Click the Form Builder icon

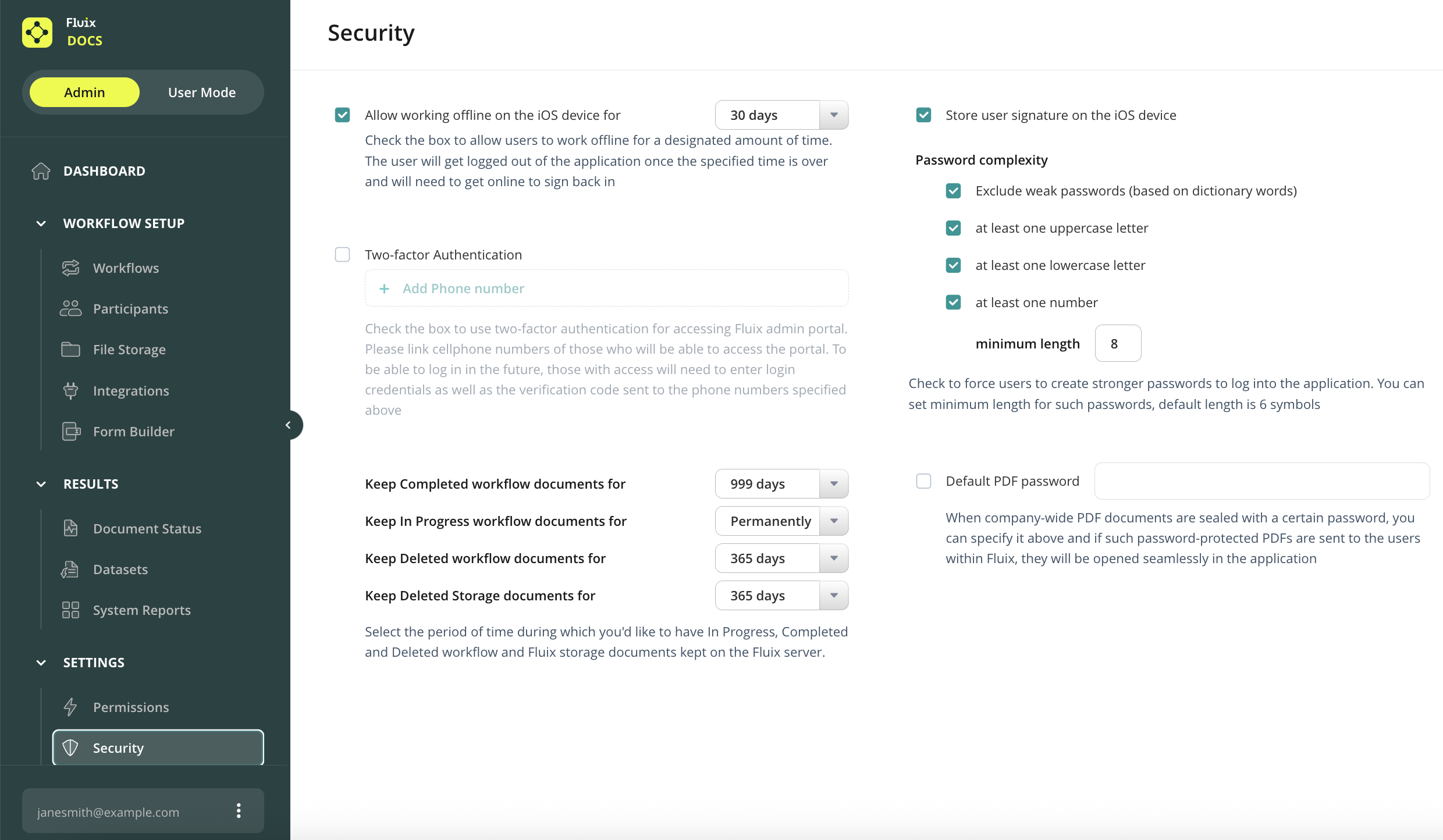tap(70, 432)
